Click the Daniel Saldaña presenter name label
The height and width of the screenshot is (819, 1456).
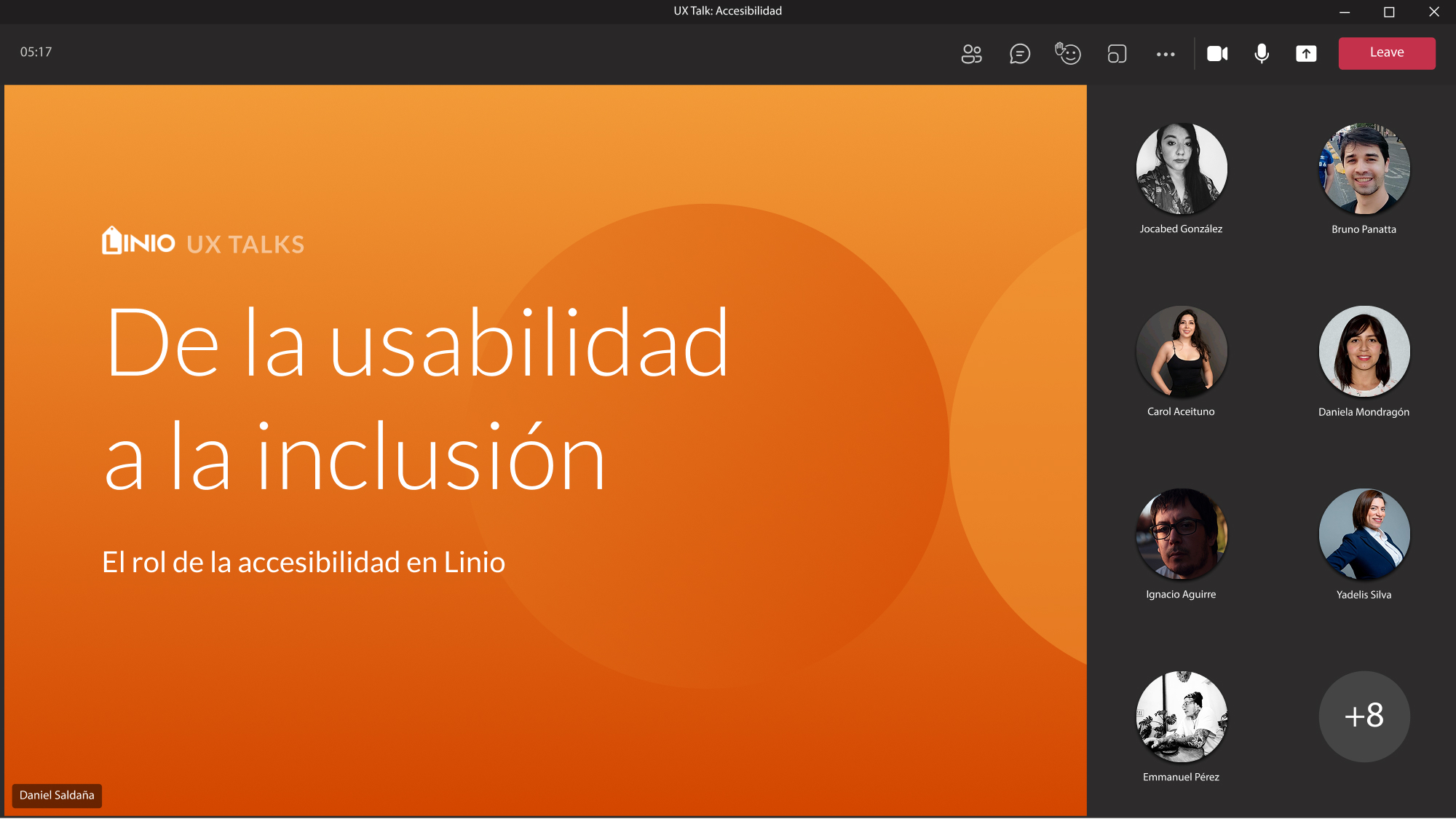pyautogui.click(x=57, y=795)
